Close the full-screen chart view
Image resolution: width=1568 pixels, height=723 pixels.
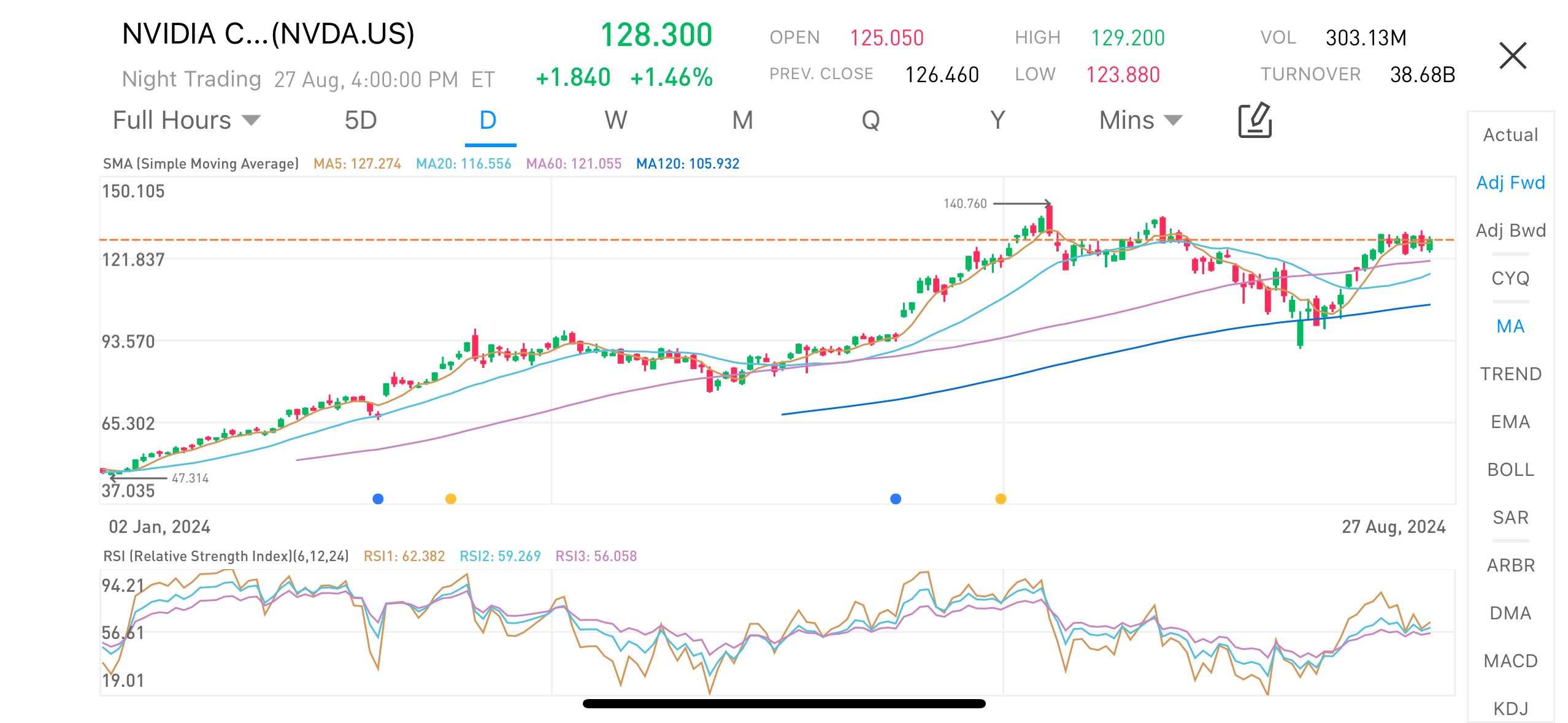pos(1513,56)
